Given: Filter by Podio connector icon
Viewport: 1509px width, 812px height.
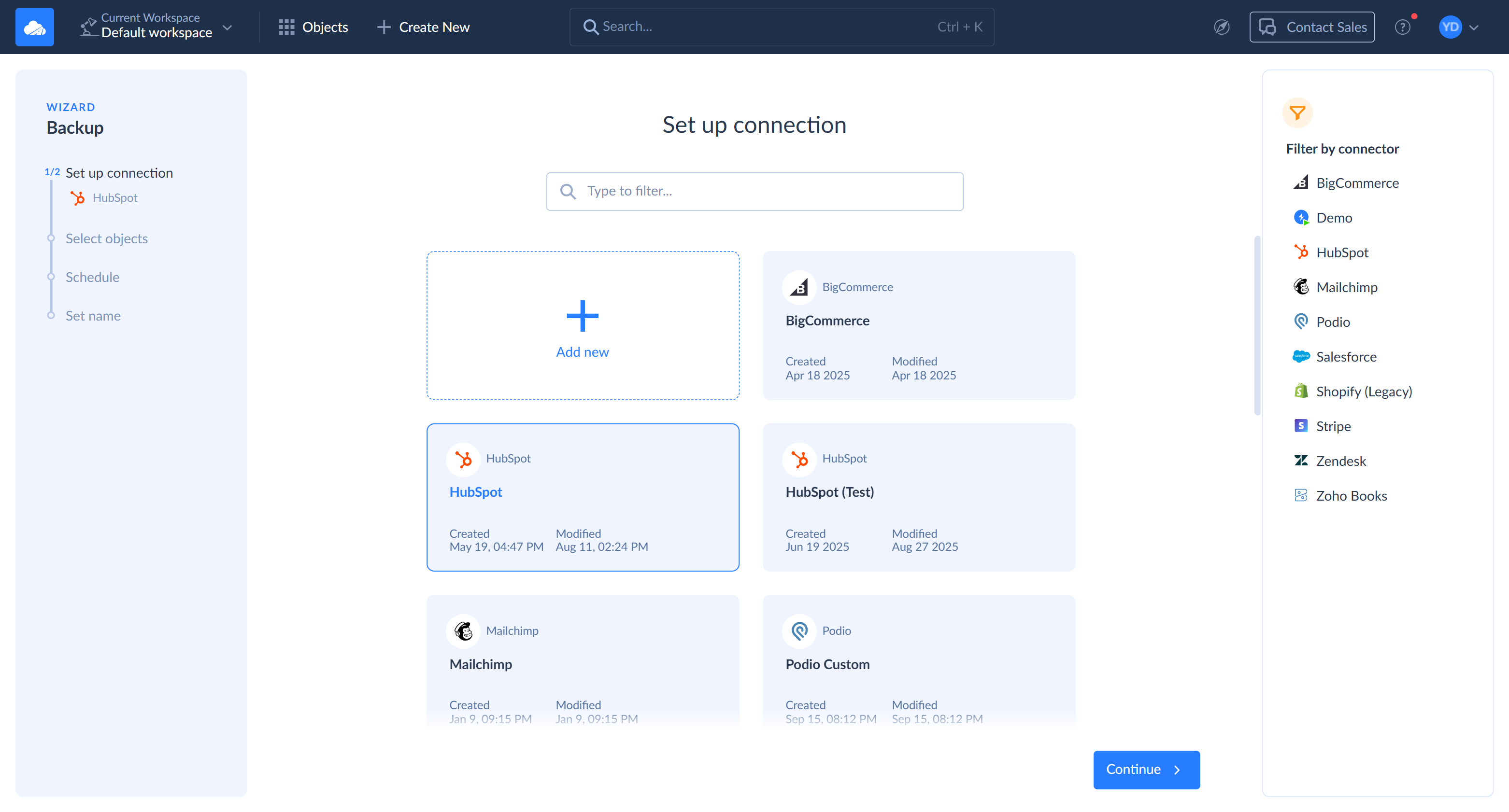Looking at the screenshot, I should [x=1300, y=322].
